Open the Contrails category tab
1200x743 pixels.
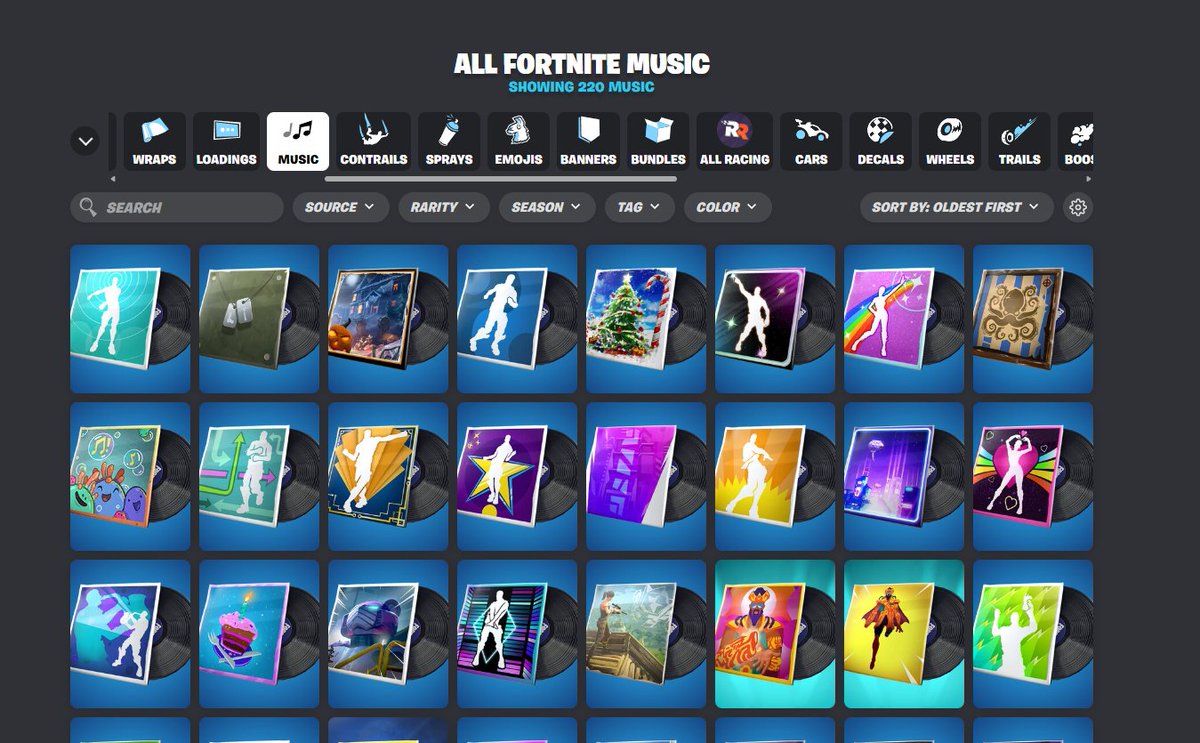tap(374, 141)
